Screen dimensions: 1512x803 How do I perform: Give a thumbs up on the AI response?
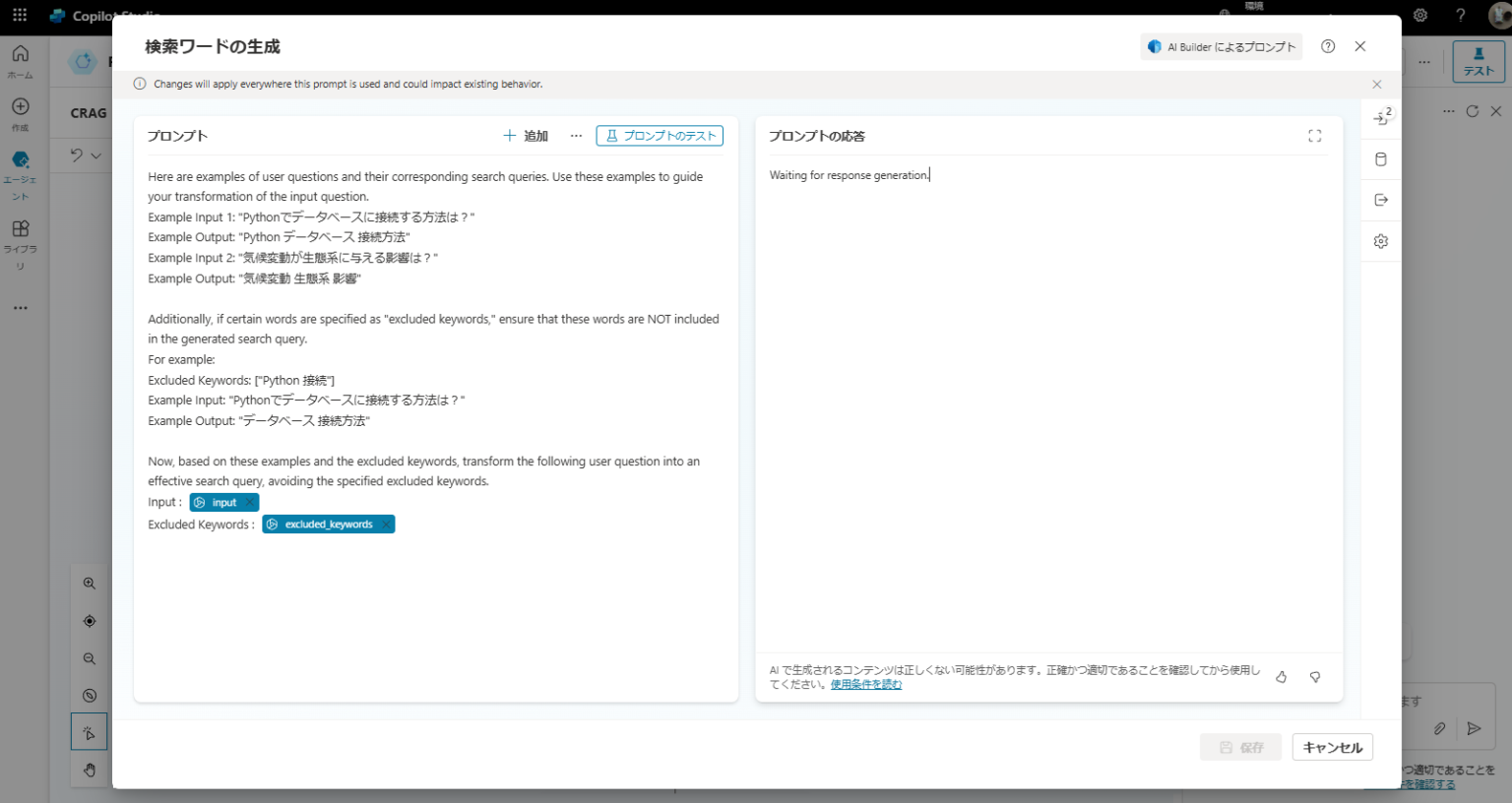tap(1281, 677)
